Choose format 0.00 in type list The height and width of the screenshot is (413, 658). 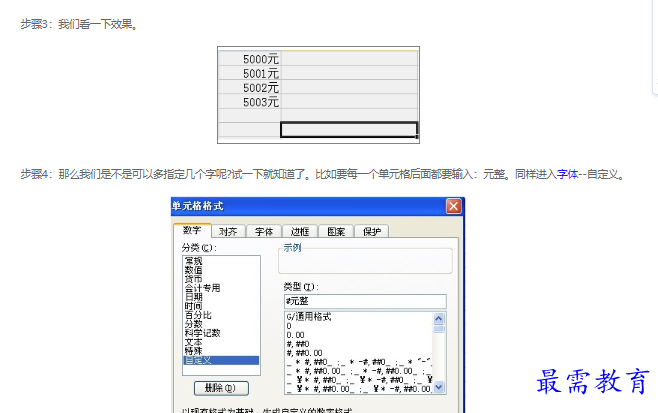click(x=359, y=335)
